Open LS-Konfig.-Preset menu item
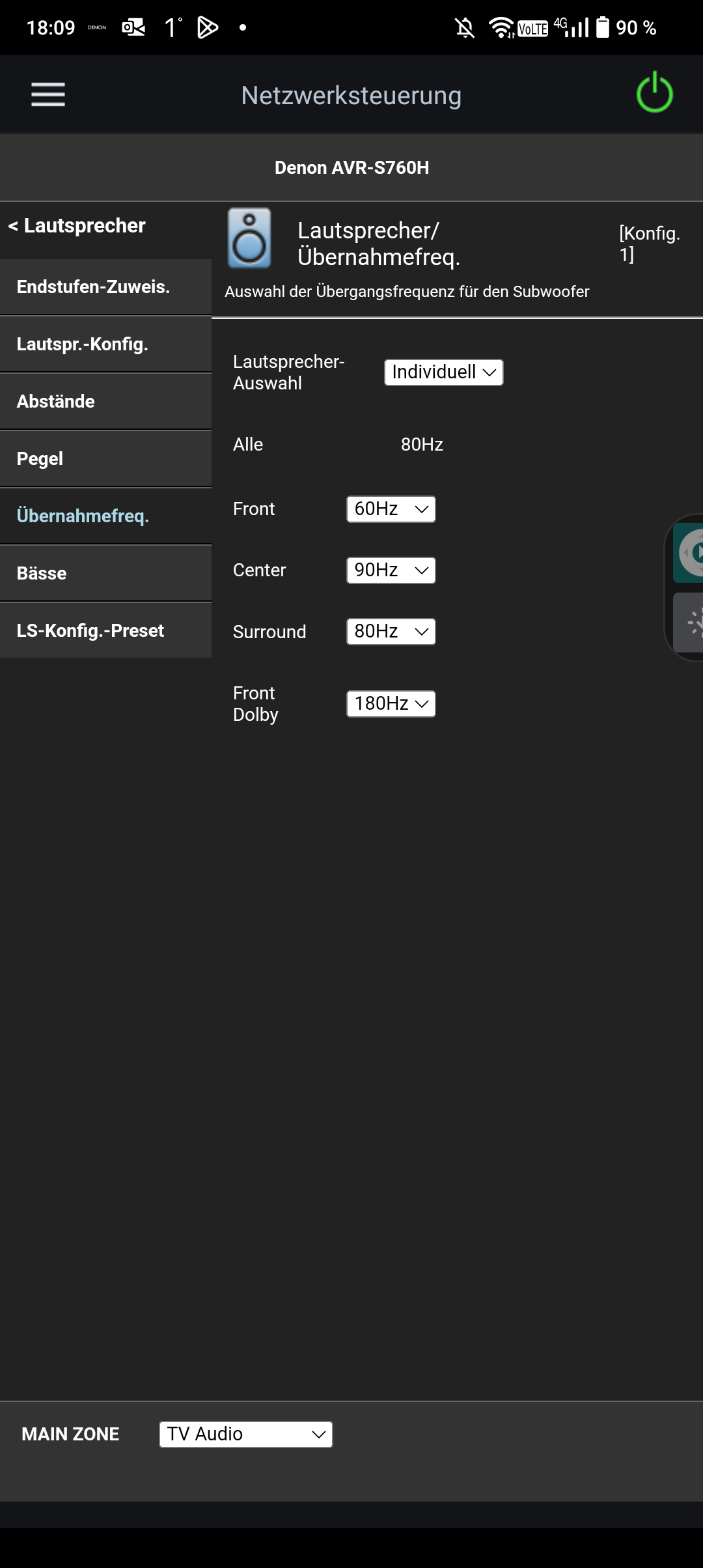The height and width of the screenshot is (1568, 703). pyautogui.click(x=105, y=631)
